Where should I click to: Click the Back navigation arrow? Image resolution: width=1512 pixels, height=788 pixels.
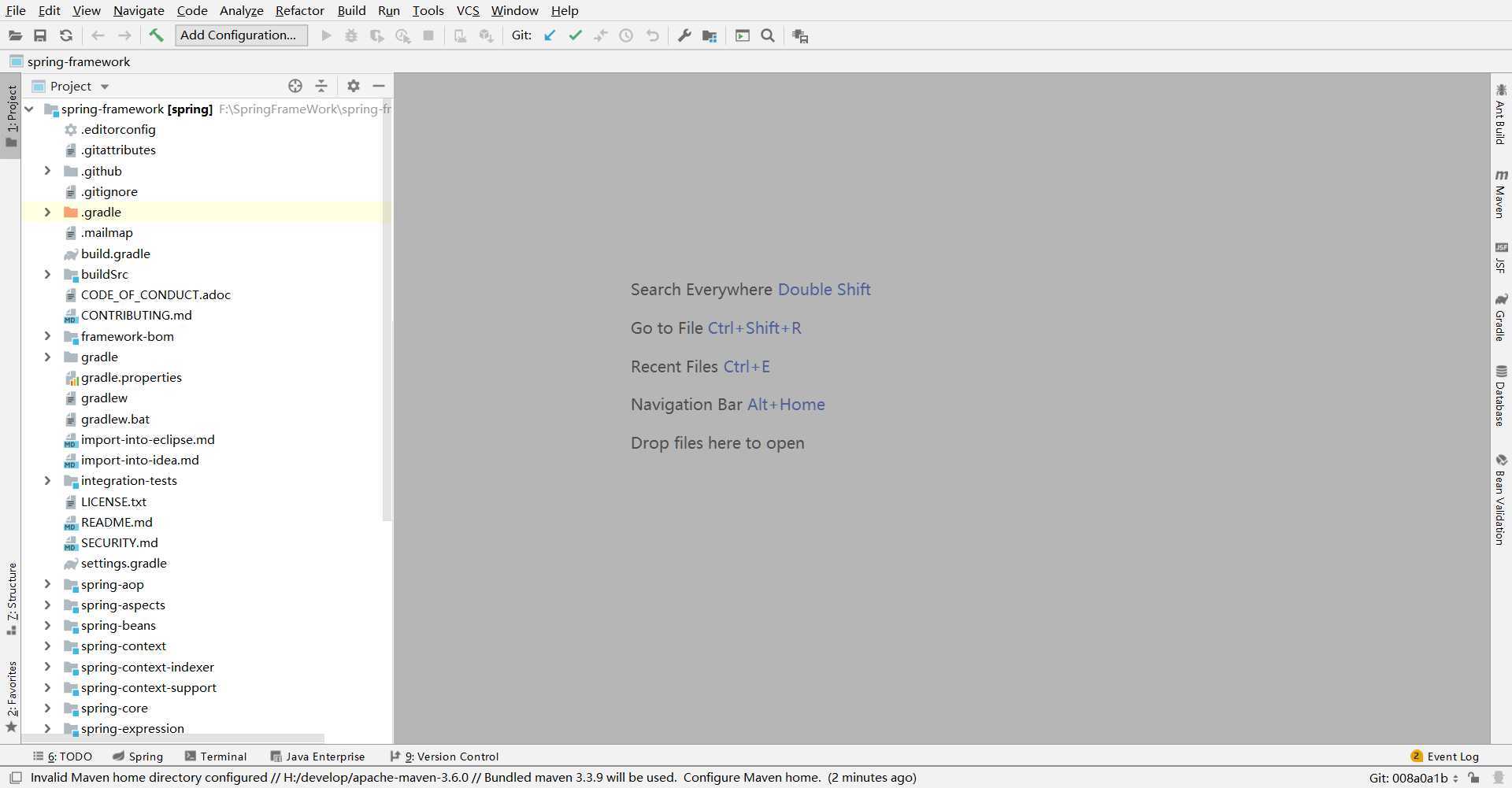point(98,35)
